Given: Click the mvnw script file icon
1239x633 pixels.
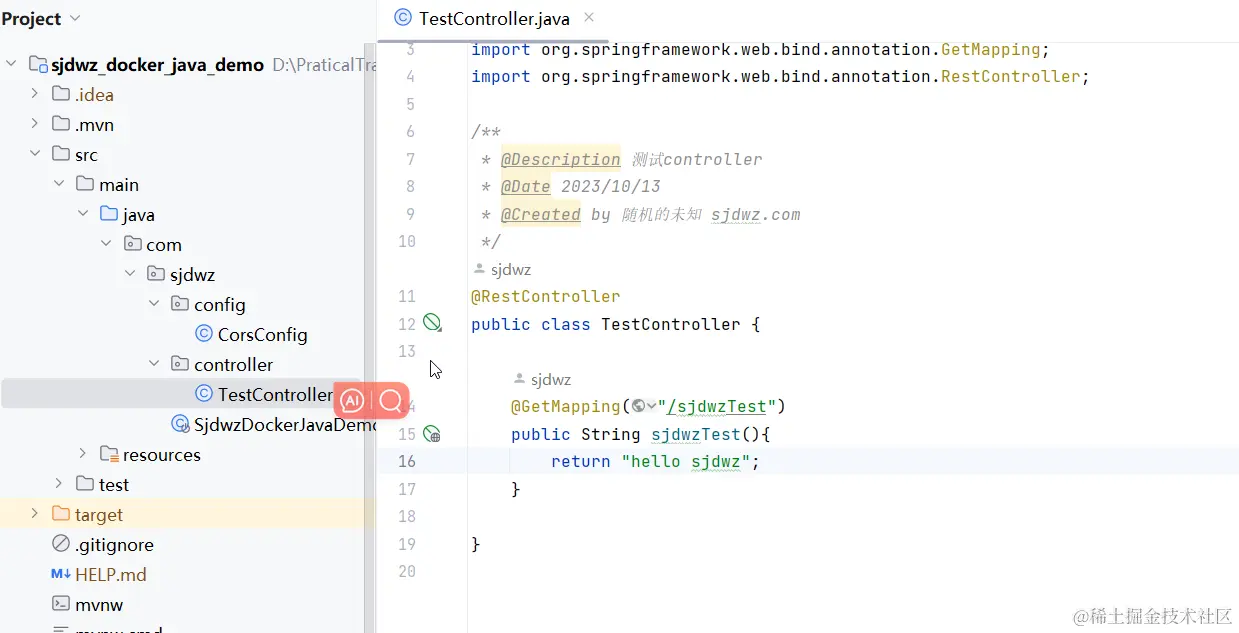Looking at the screenshot, I should pyautogui.click(x=61, y=604).
